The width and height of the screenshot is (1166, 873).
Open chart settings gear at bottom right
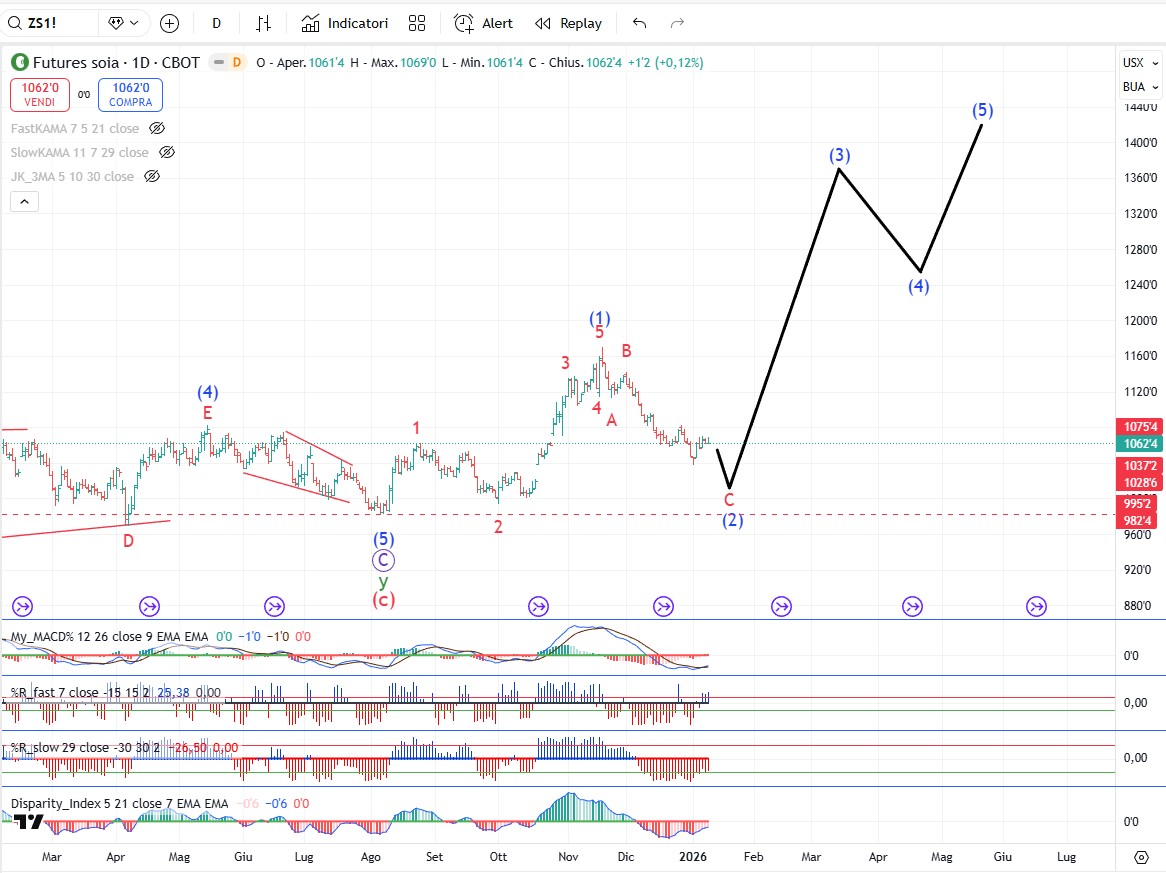[1141, 857]
